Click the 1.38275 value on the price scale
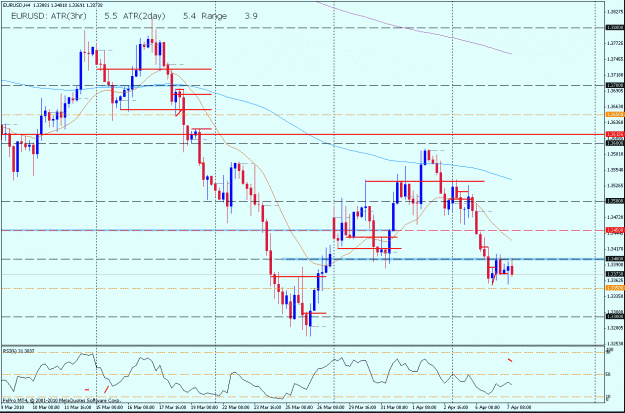Screen dimensions: 625x413 click(x=615, y=12)
